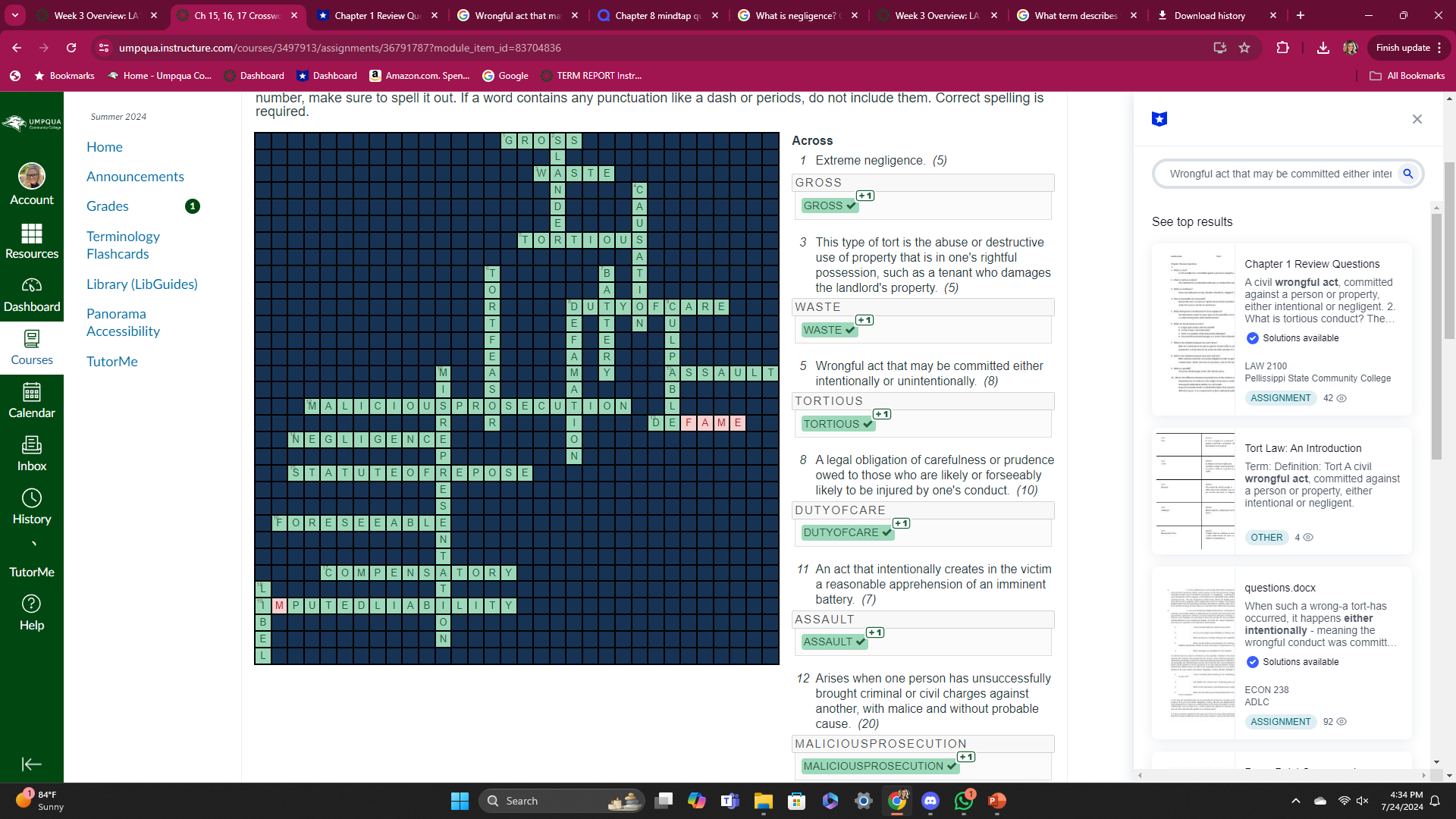This screenshot has height=819, width=1456.
Task: Open the Canvas Inbox
Action: [x=32, y=453]
